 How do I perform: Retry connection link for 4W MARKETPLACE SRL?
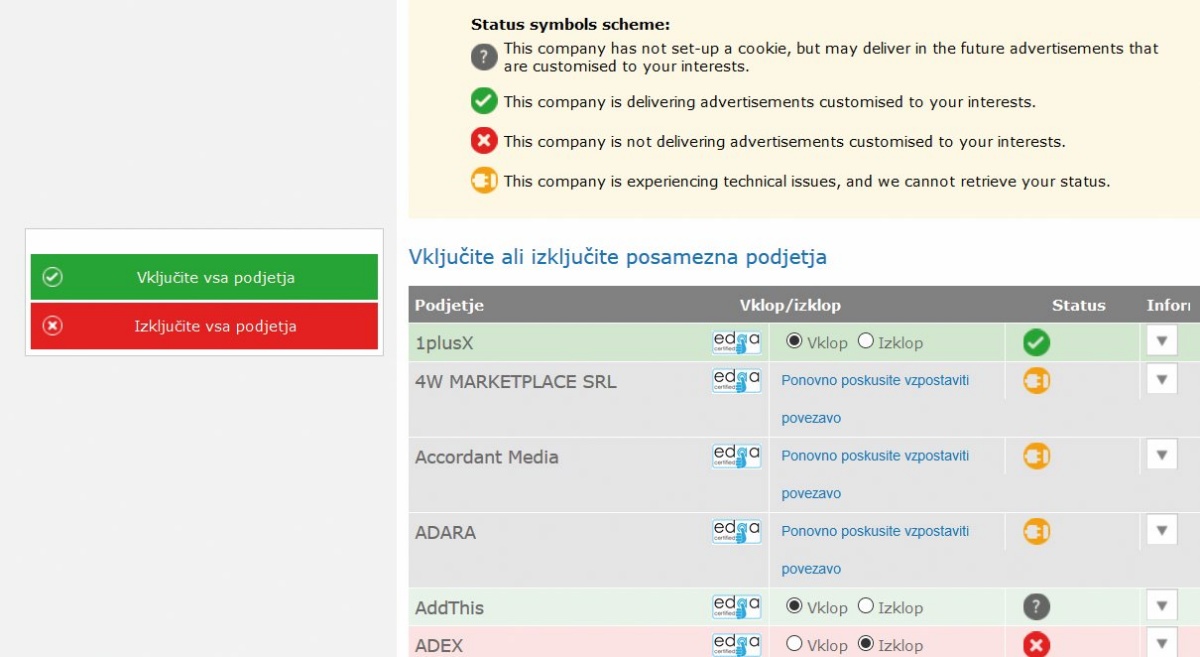875,399
